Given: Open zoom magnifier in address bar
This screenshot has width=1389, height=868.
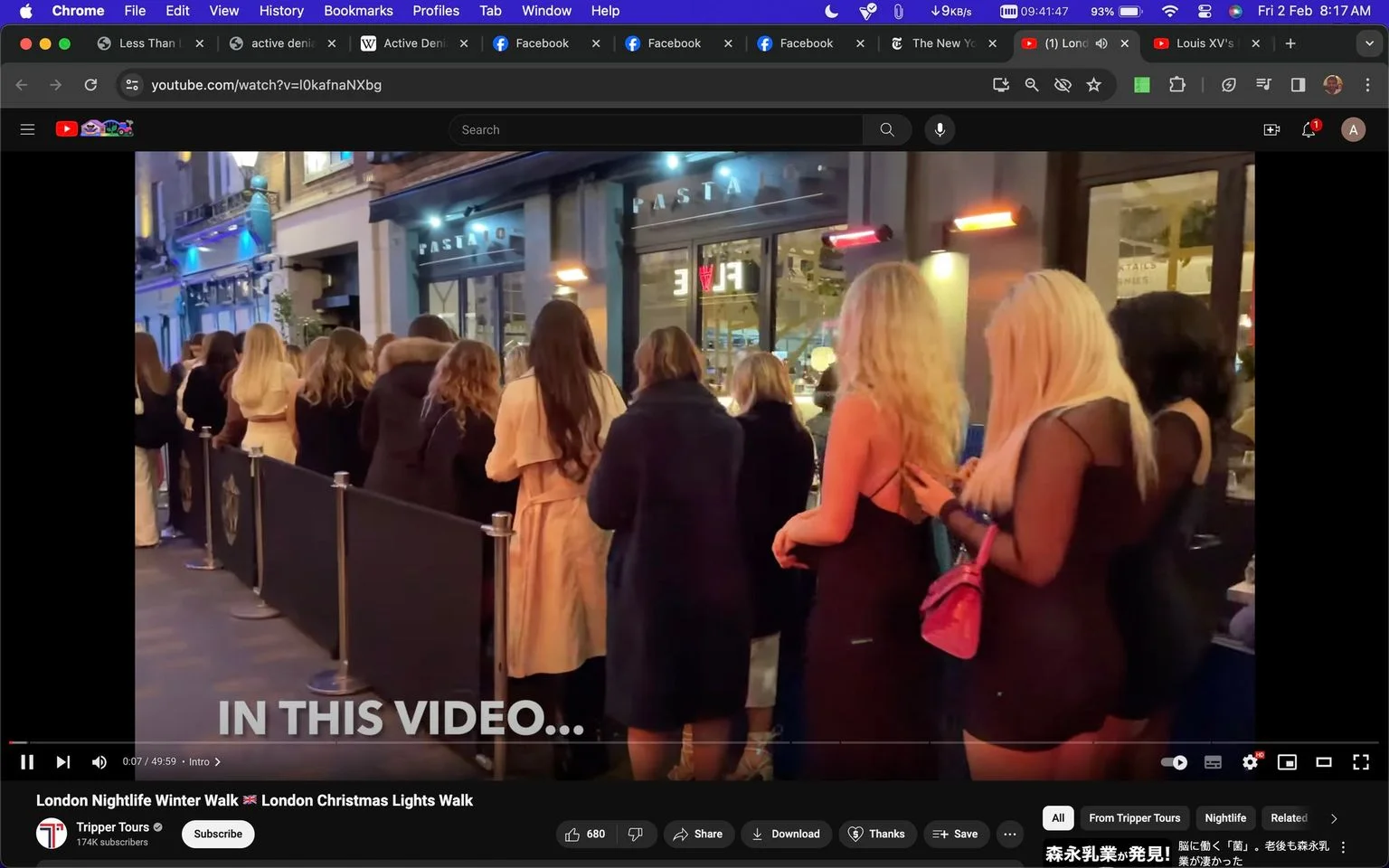Looking at the screenshot, I should (x=1032, y=85).
